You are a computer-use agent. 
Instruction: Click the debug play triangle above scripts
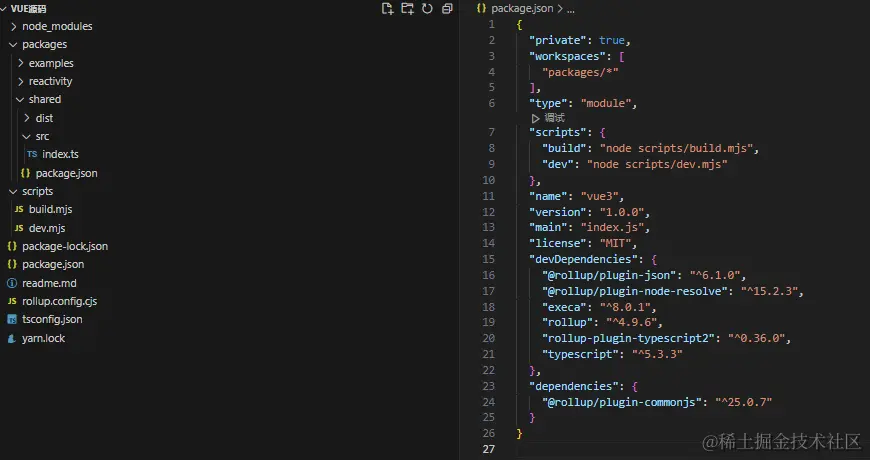[x=535, y=118]
